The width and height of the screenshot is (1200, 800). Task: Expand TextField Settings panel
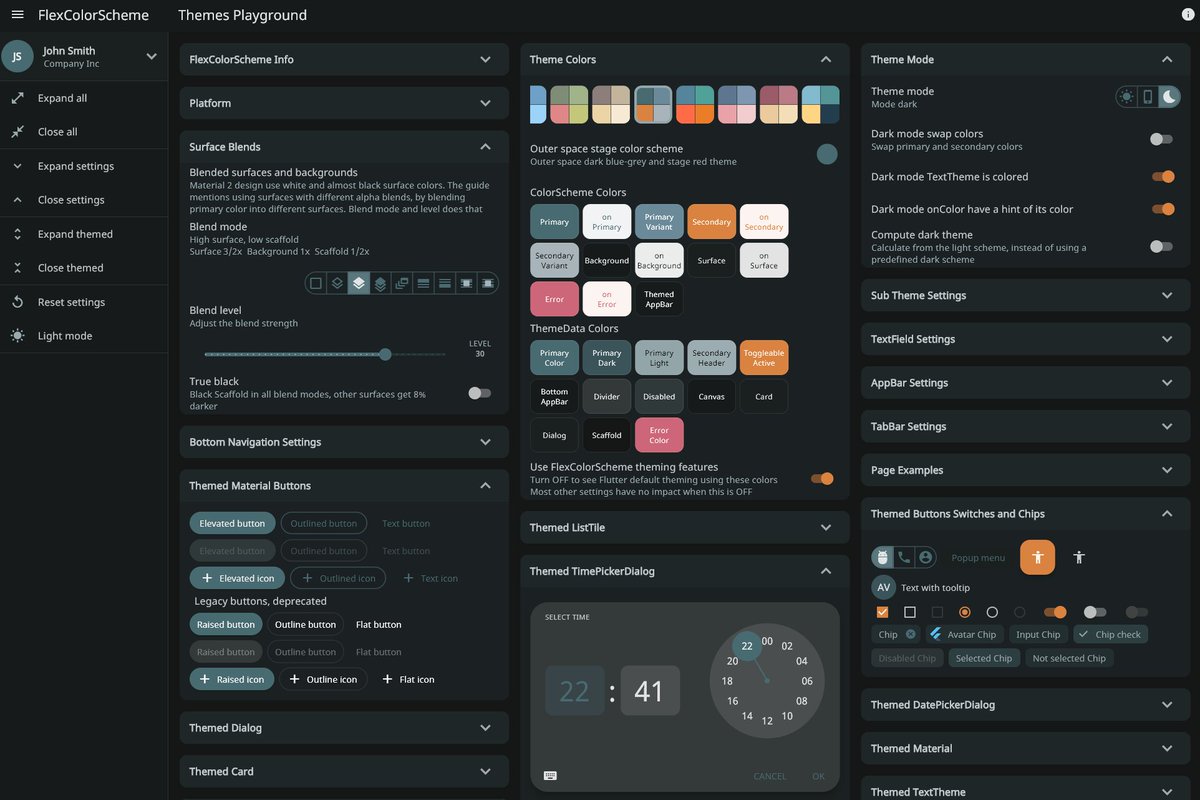pos(1025,339)
